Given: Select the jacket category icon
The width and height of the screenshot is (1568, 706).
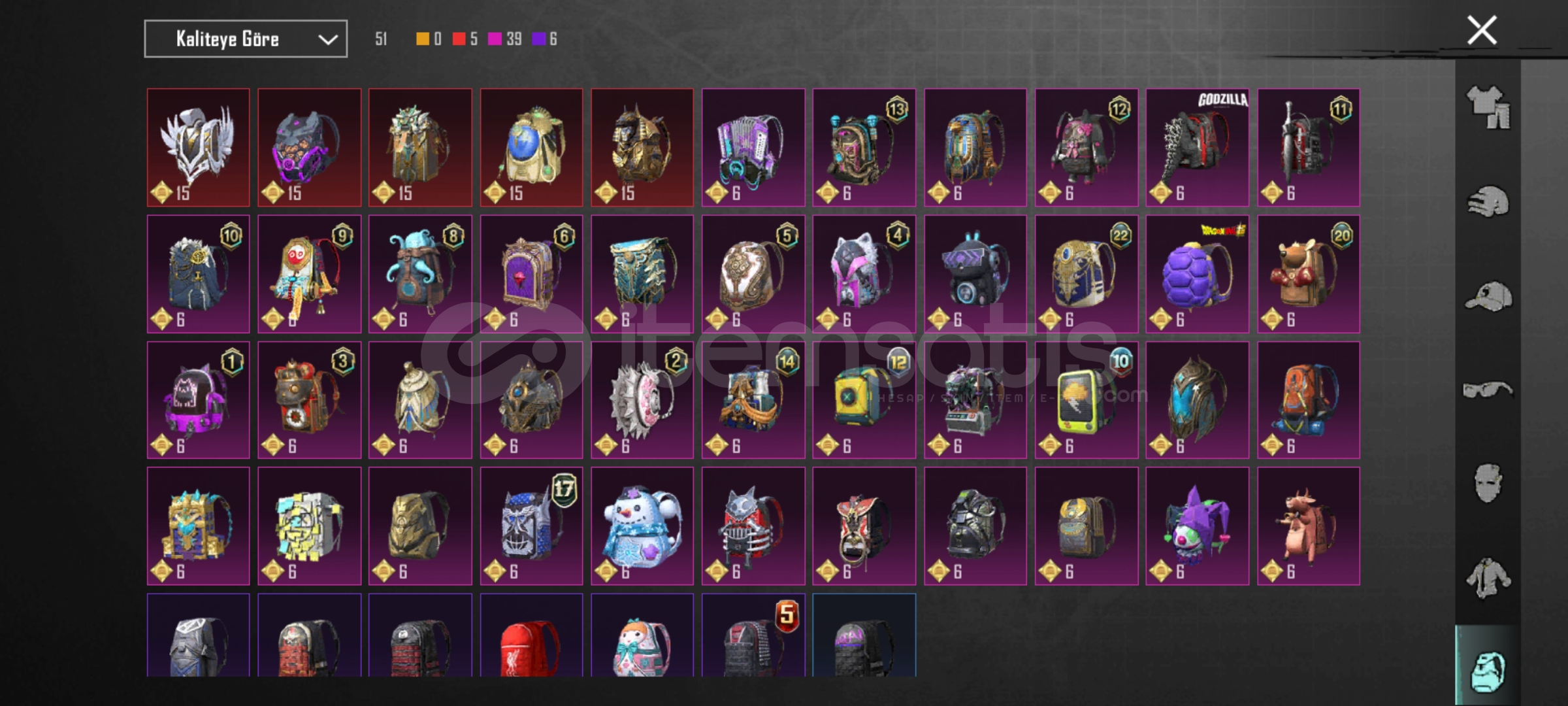Looking at the screenshot, I should [x=1488, y=577].
